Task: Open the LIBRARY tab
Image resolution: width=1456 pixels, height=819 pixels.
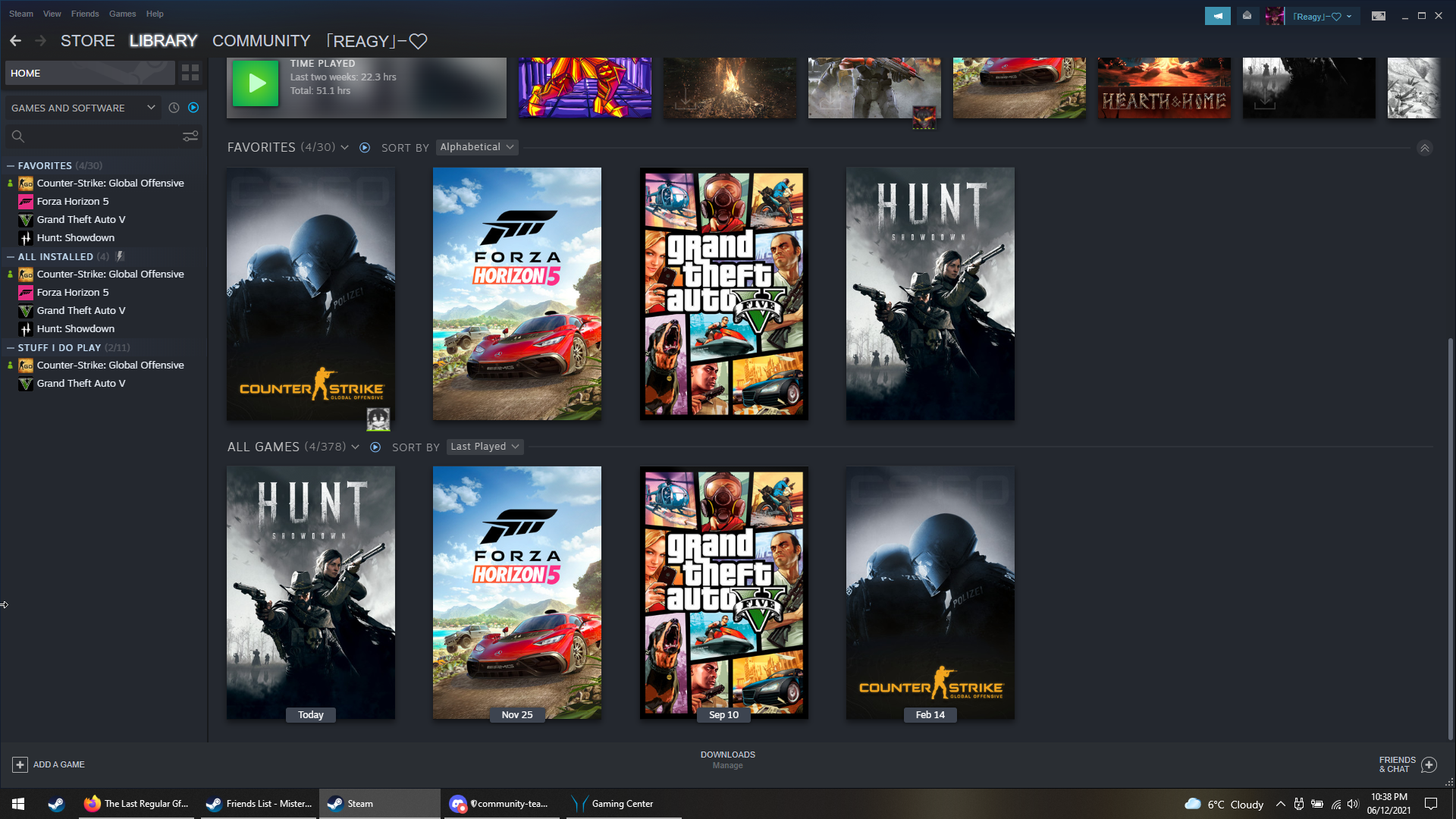Action: (163, 41)
